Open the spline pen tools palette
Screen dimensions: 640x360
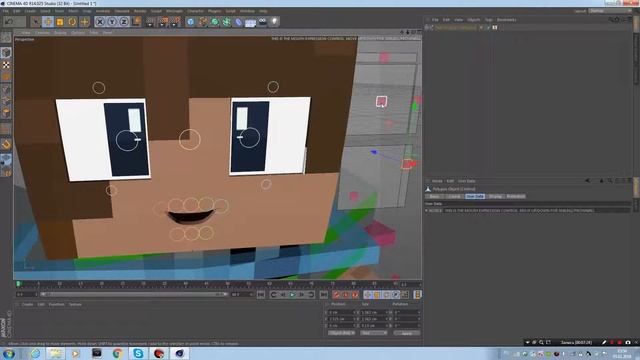[x=202, y=22]
